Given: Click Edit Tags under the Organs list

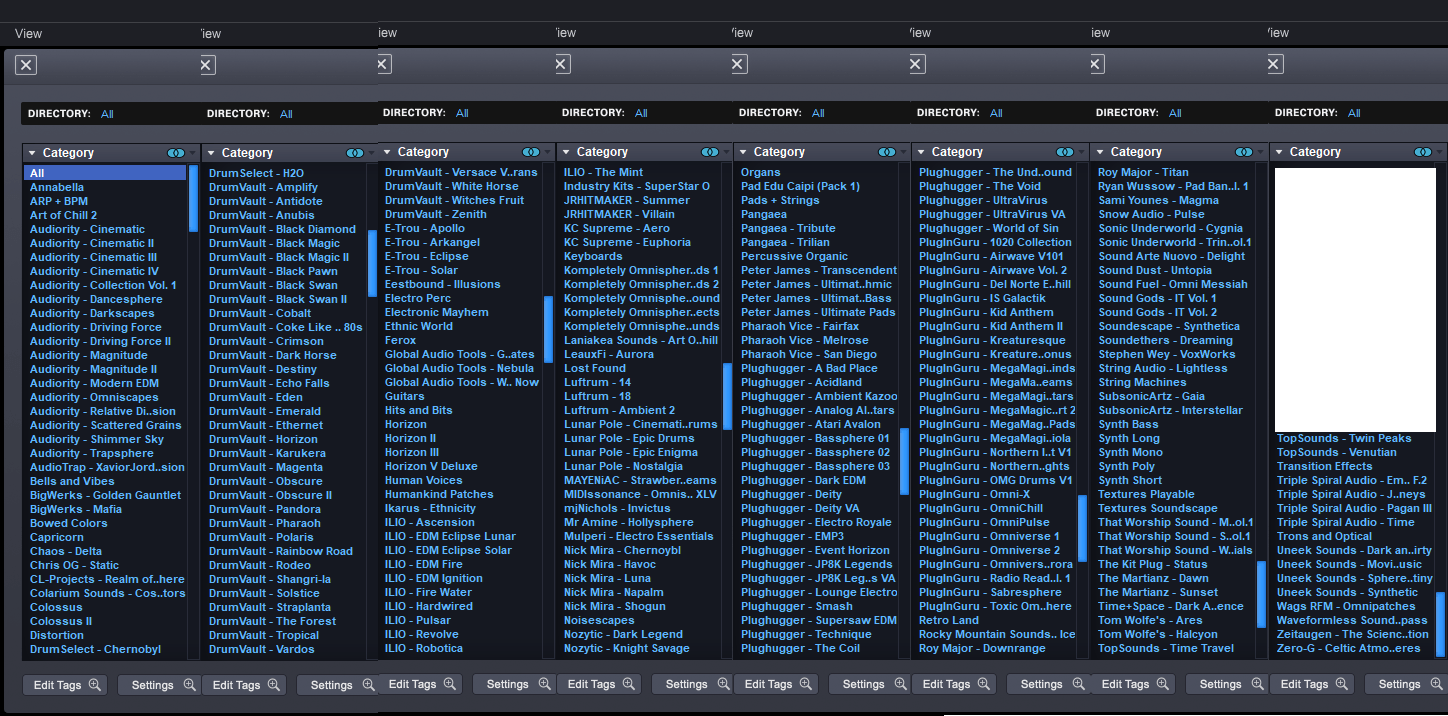Looking at the screenshot, I should 776,684.
